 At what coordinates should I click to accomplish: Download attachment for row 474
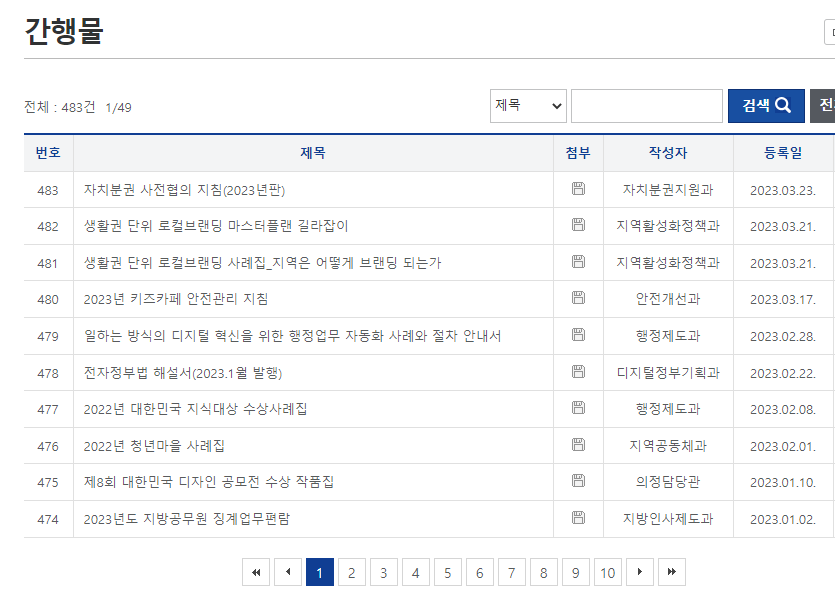[x=578, y=517]
